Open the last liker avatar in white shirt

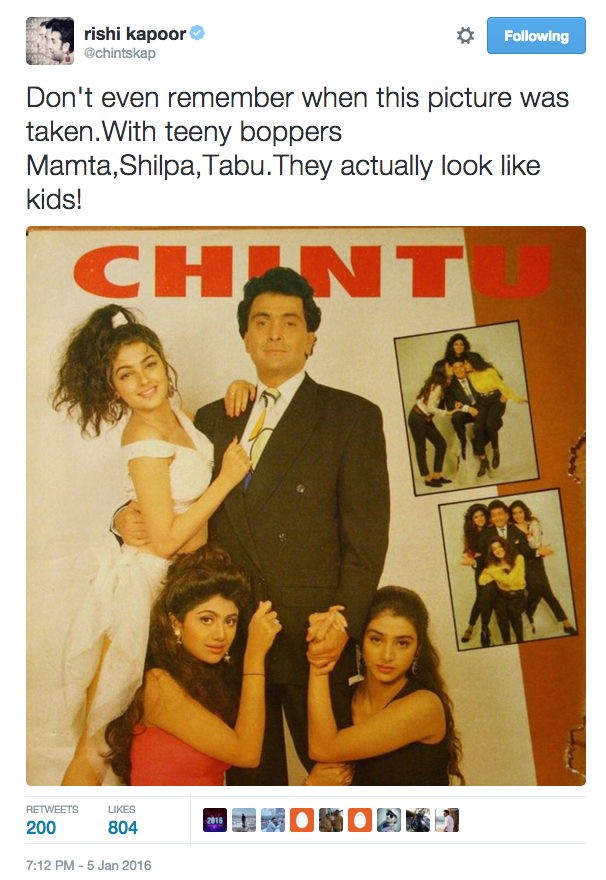coord(447,820)
